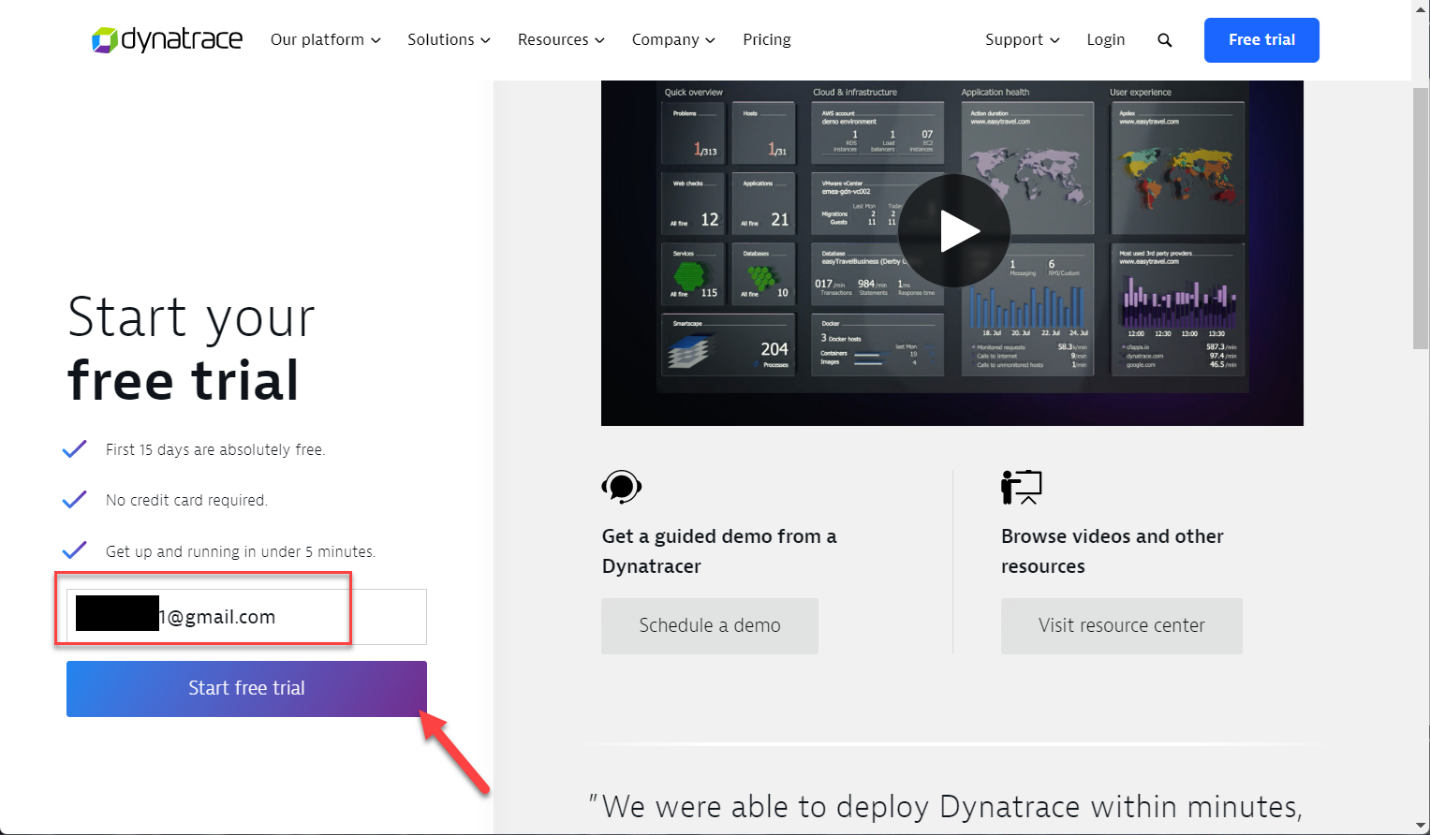Open the Solutions dropdown
Viewport: 1430px width, 835px height.
[448, 40]
